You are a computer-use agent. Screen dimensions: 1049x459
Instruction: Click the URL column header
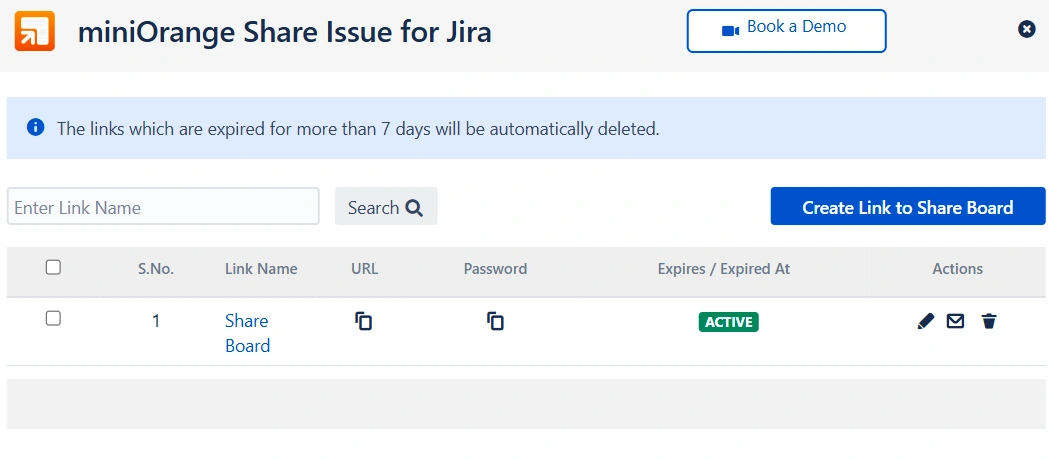point(365,269)
